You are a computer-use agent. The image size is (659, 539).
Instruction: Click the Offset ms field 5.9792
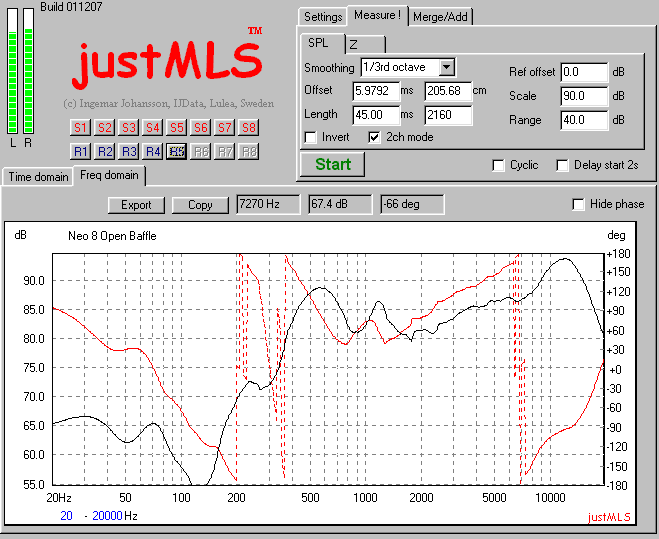pos(376,91)
